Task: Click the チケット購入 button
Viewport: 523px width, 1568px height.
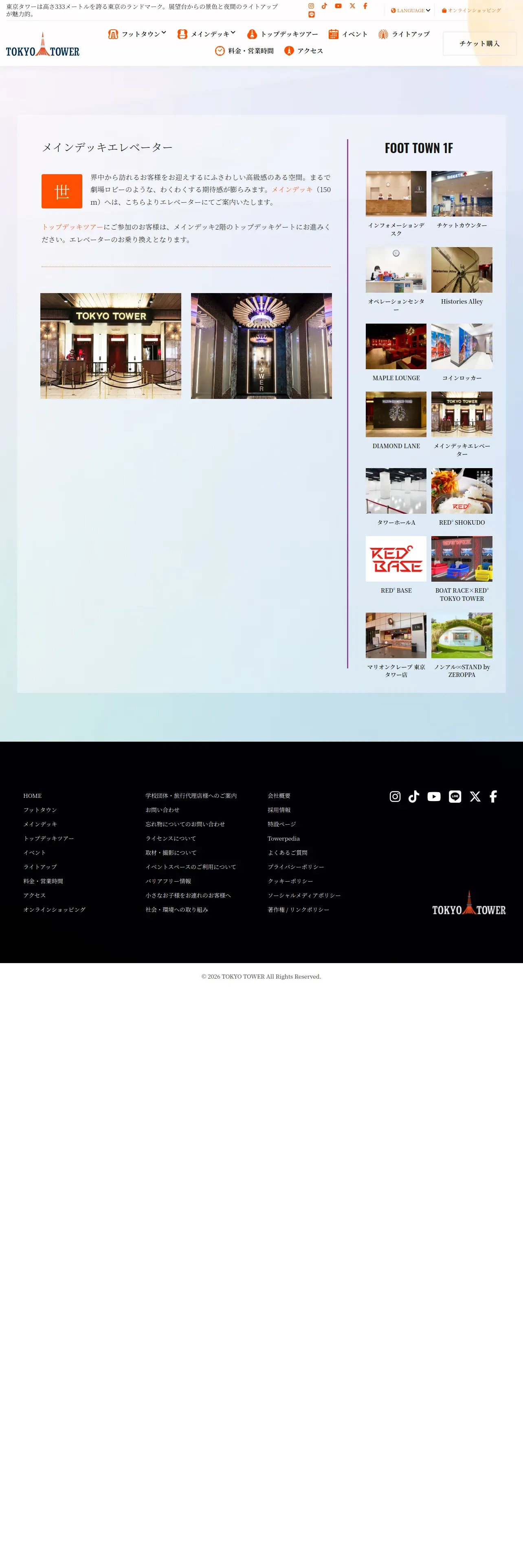Action: (479, 44)
